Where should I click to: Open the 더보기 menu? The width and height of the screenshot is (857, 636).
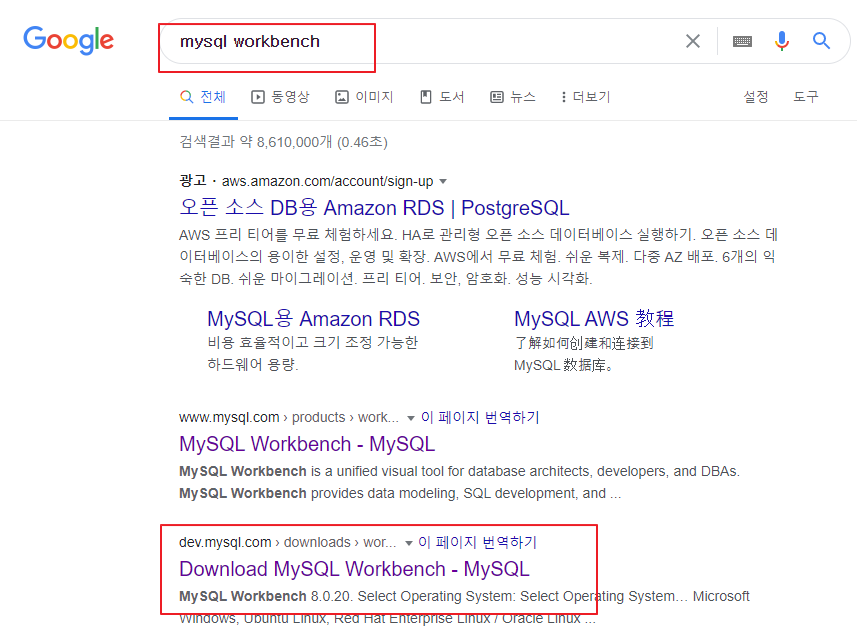[x=585, y=97]
